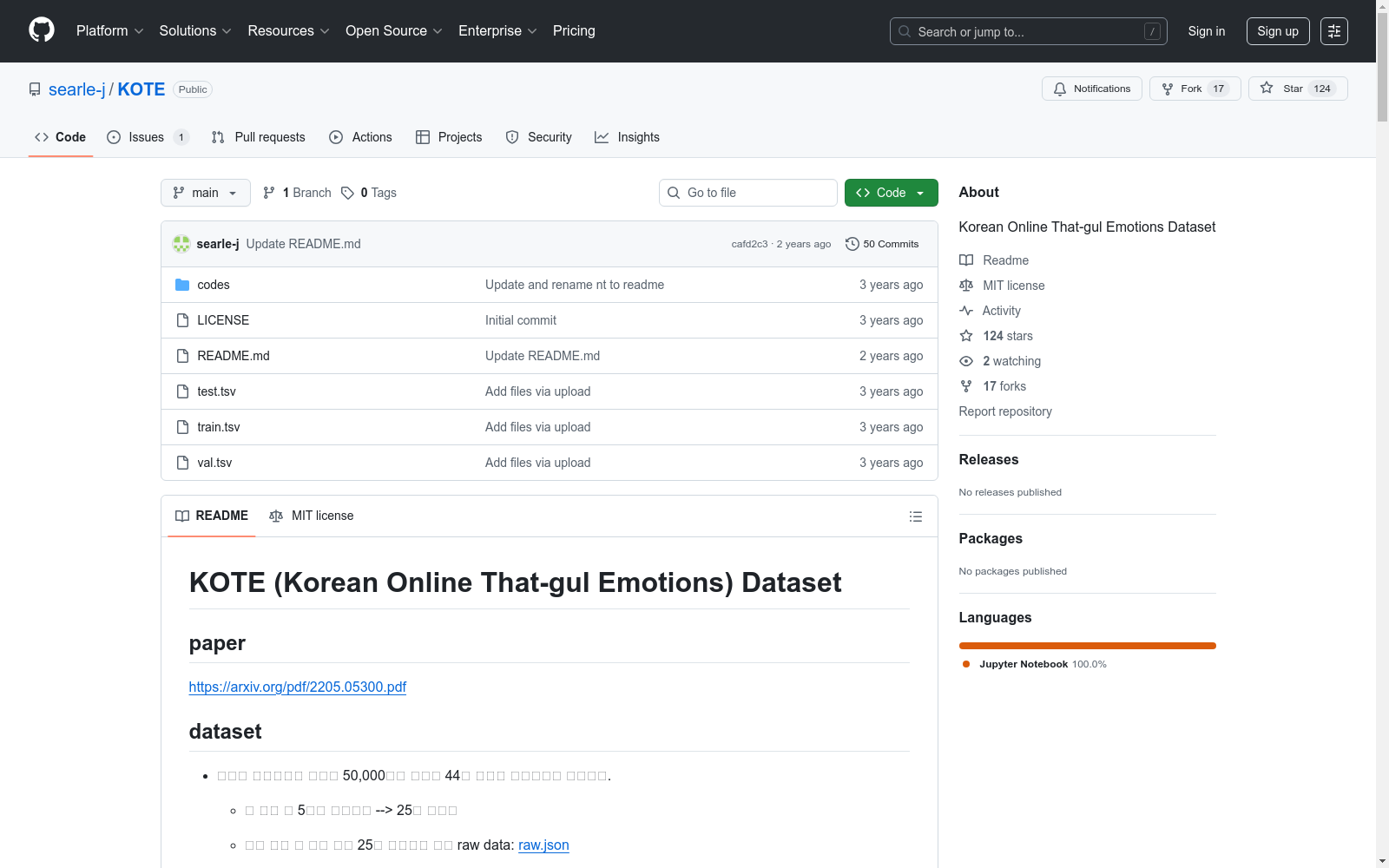Open the searle-j owner profile link
1389x868 pixels.
pos(77,89)
